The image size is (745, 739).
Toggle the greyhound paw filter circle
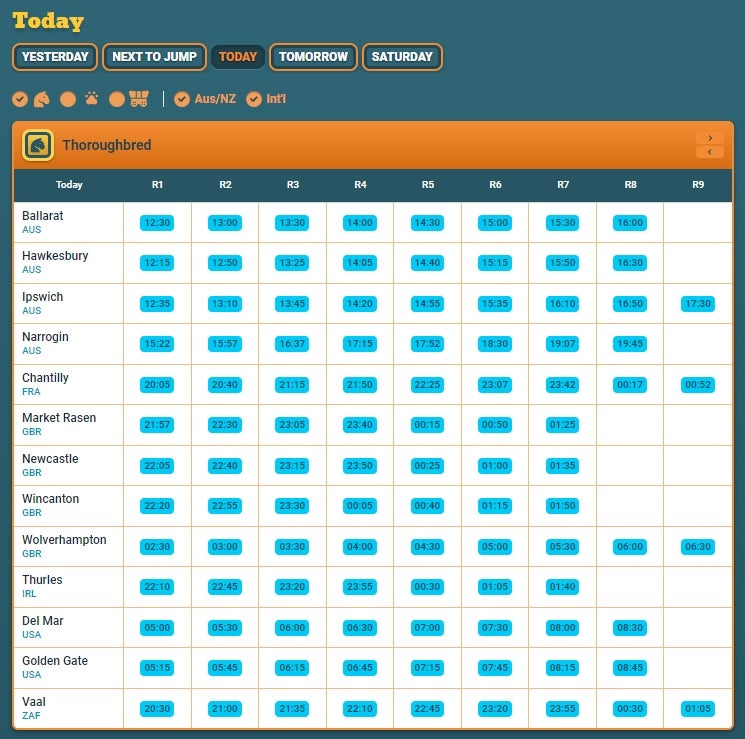[x=68, y=99]
